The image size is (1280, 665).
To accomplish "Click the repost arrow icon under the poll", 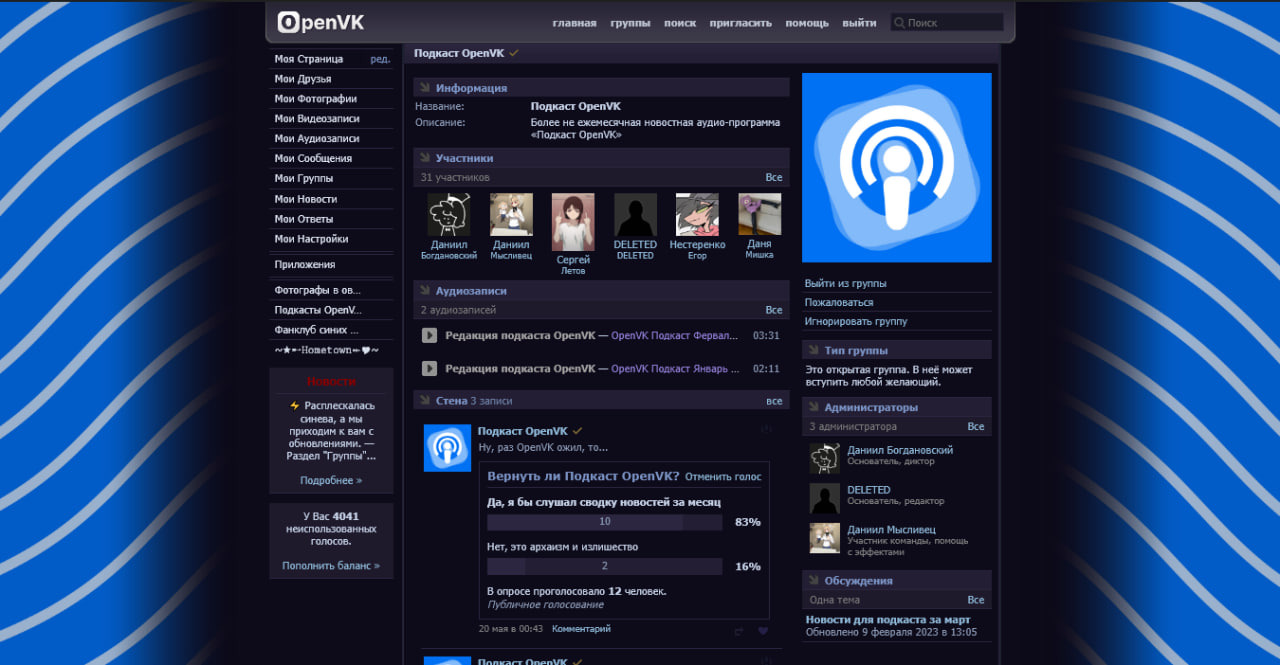I will [739, 631].
